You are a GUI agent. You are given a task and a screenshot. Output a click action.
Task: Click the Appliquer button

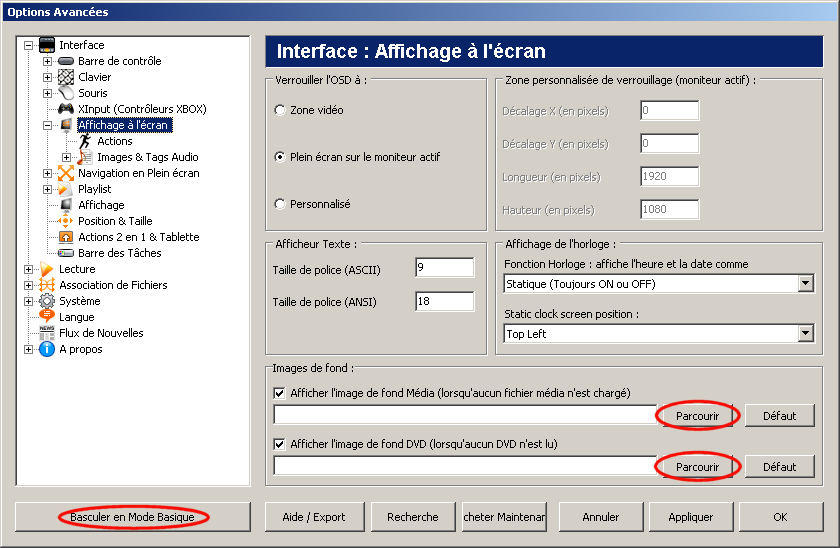(x=691, y=517)
